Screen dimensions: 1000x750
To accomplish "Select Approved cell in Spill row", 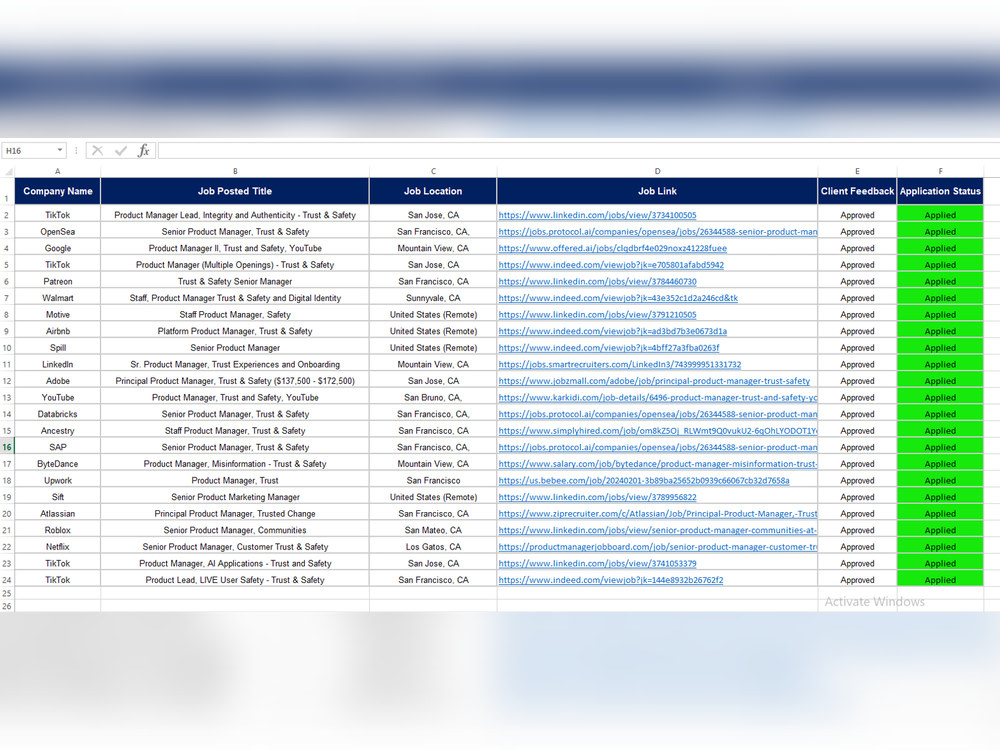I will [857, 348].
